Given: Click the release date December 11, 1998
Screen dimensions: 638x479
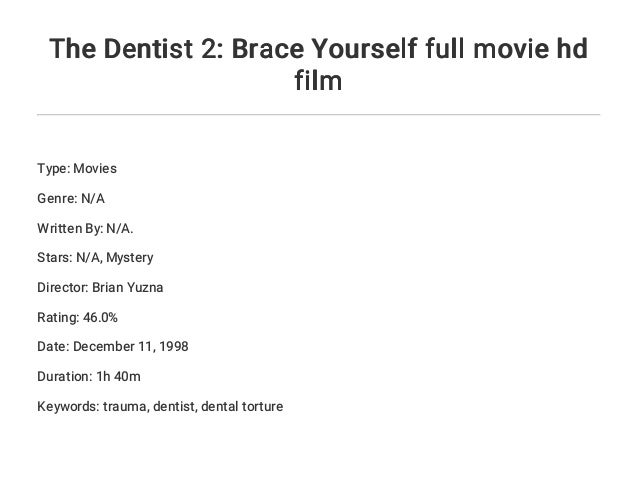Looking at the screenshot, I should [131, 346].
